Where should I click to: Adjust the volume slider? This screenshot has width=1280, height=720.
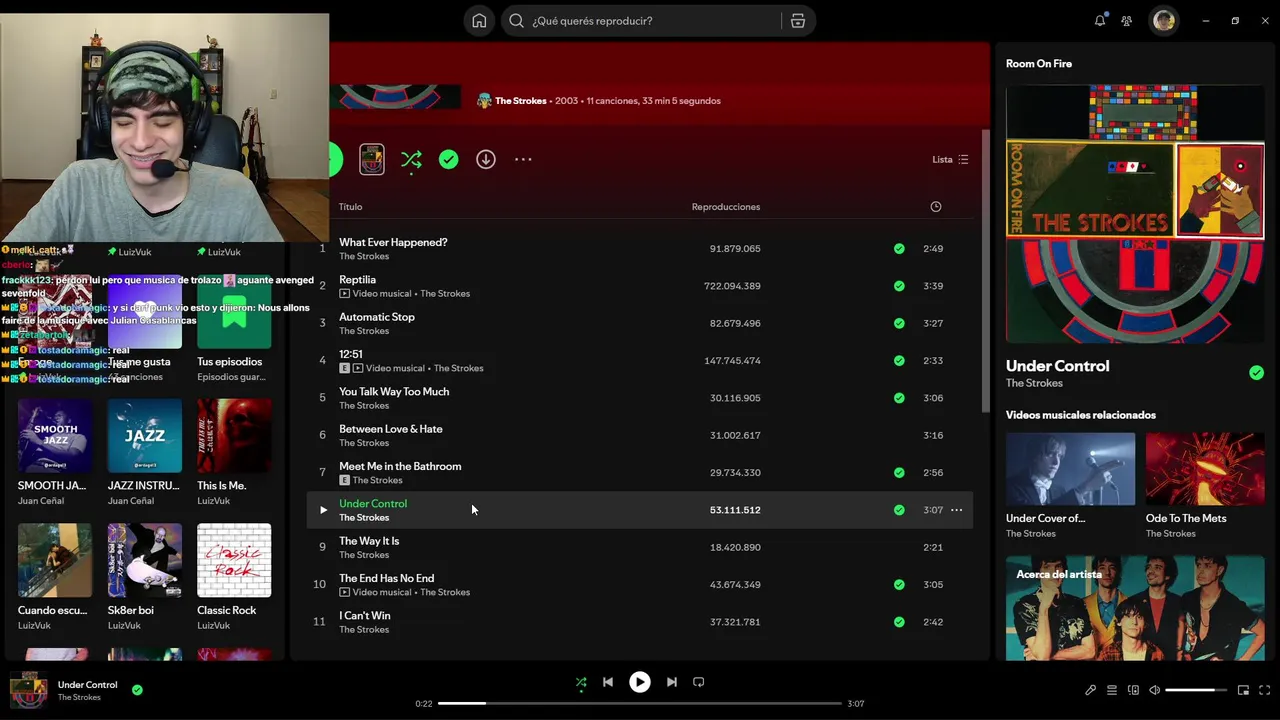click(1196, 690)
